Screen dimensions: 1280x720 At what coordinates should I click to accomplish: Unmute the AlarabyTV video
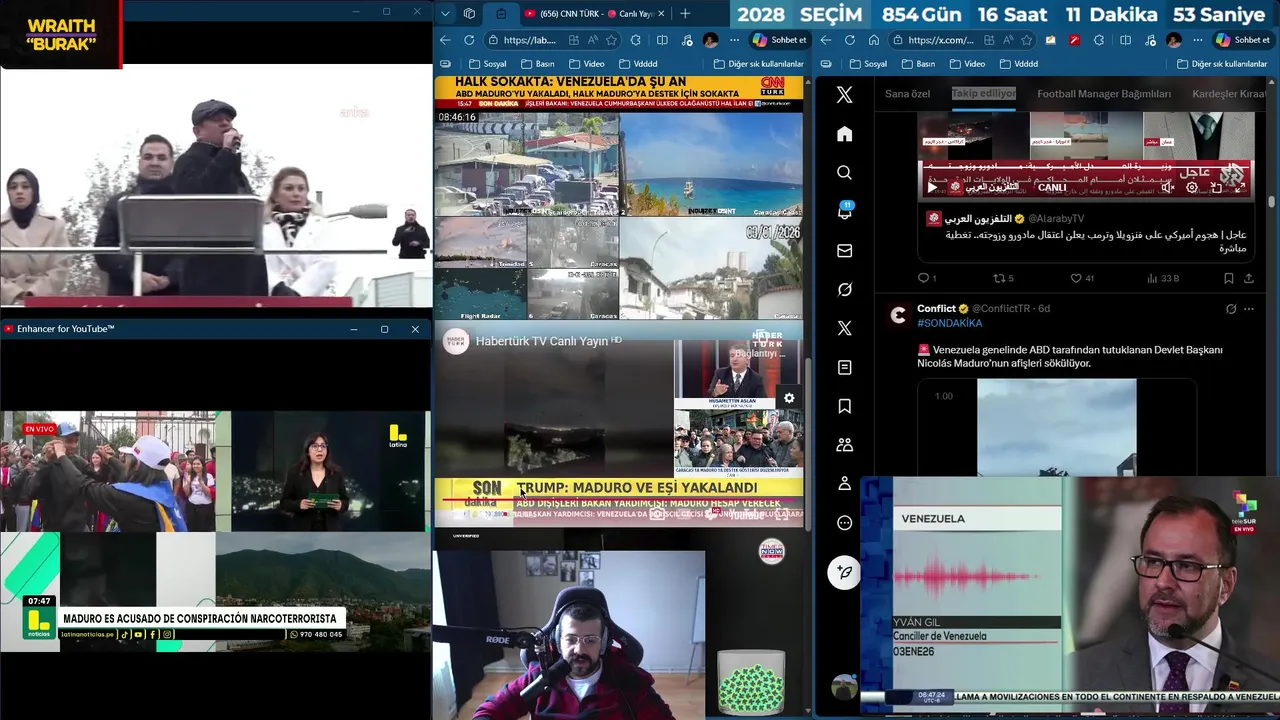1167,187
